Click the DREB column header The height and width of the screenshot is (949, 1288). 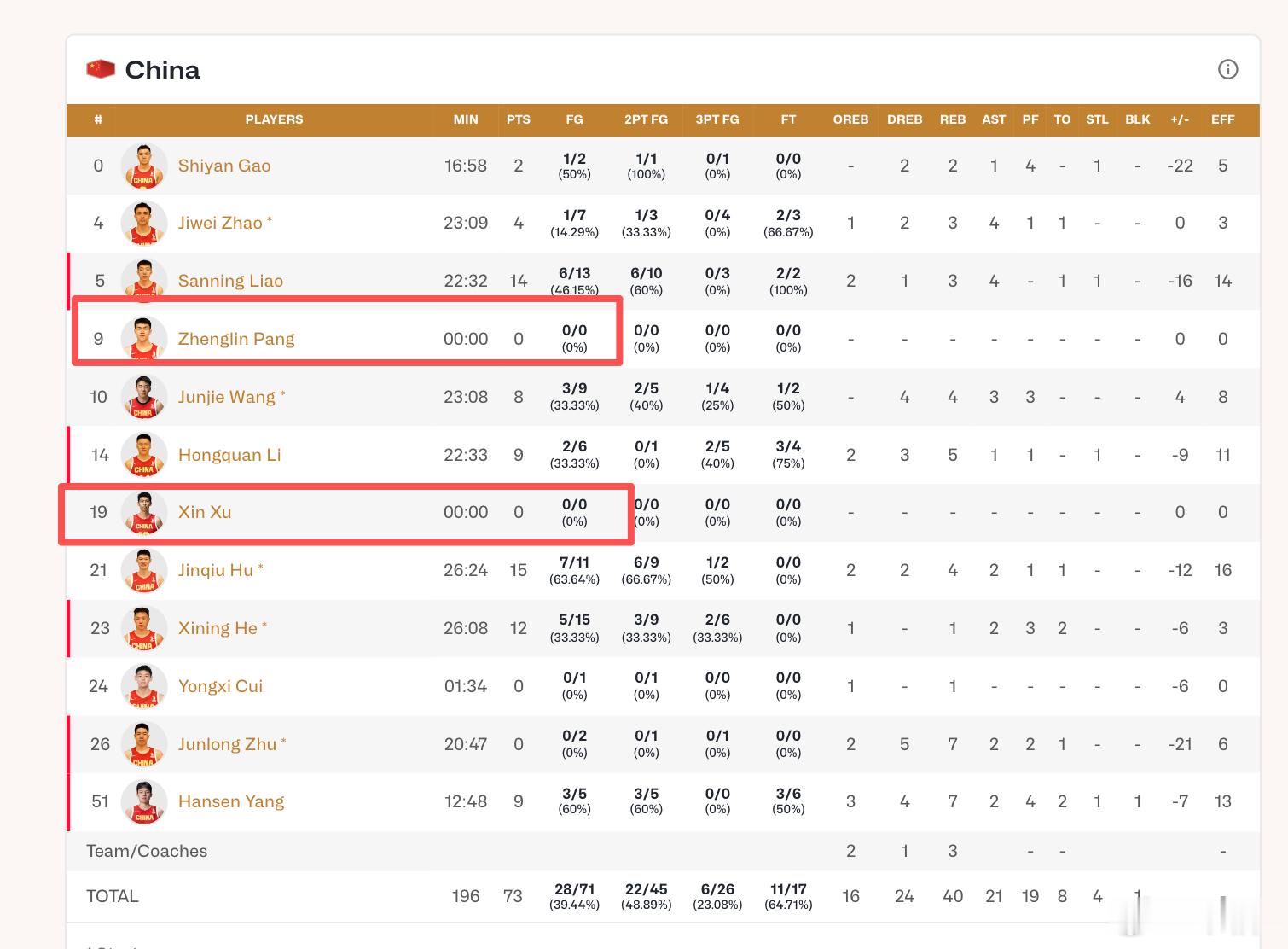904,119
